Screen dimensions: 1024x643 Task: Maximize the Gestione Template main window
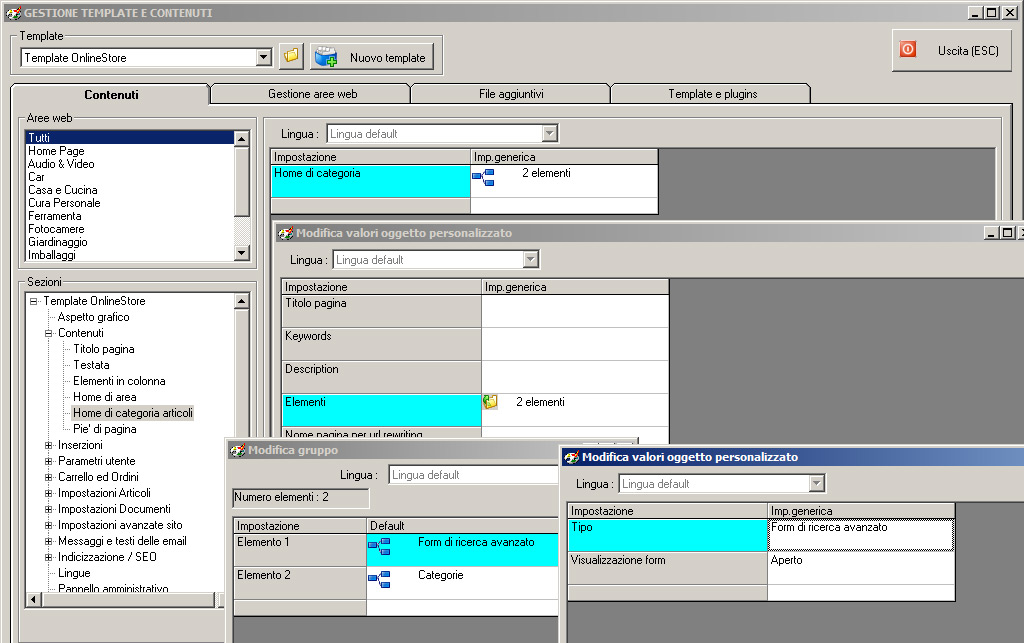coord(992,12)
